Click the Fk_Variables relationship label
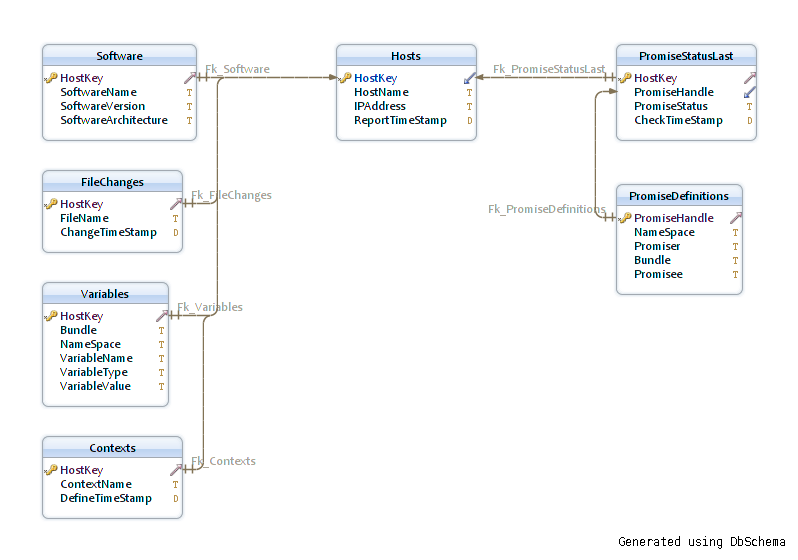The image size is (798, 560). 210,307
